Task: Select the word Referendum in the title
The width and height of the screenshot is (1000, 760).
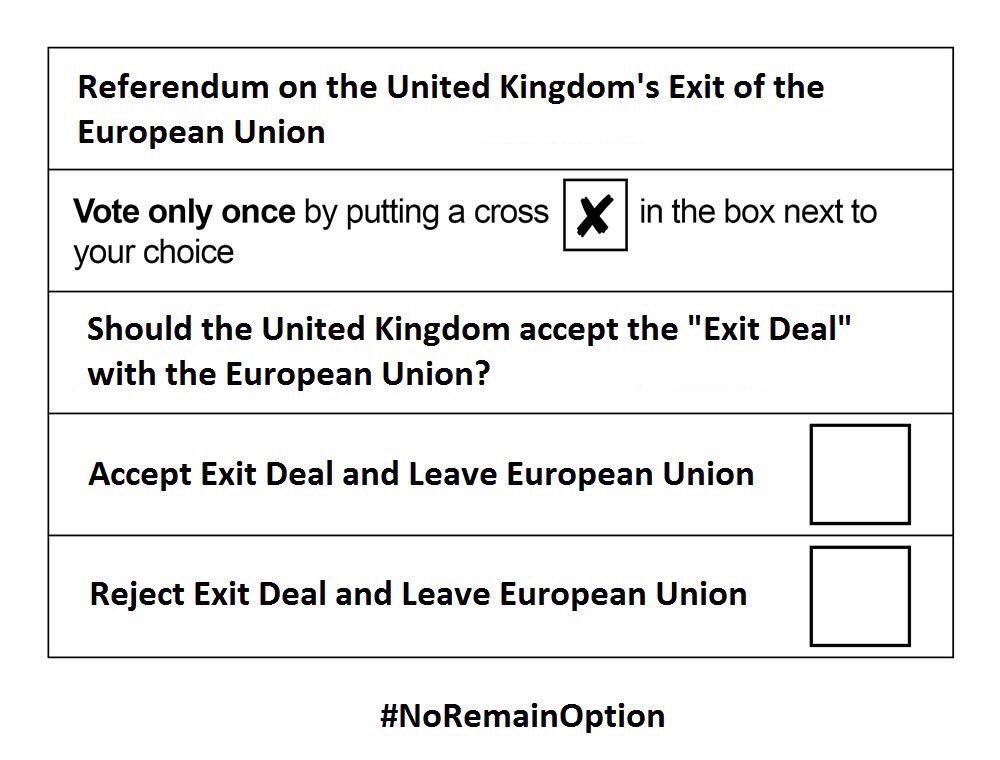Action: (173, 87)
